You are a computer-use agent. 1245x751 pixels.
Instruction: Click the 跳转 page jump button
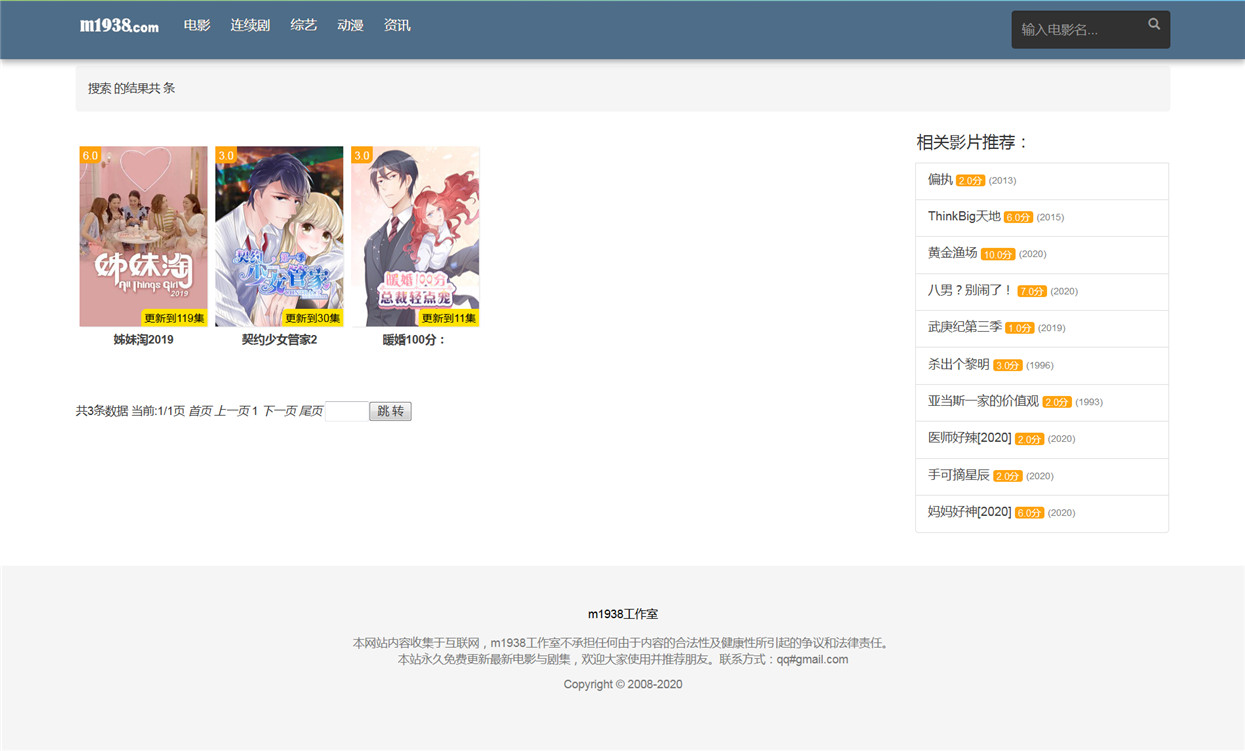[390, 411]
